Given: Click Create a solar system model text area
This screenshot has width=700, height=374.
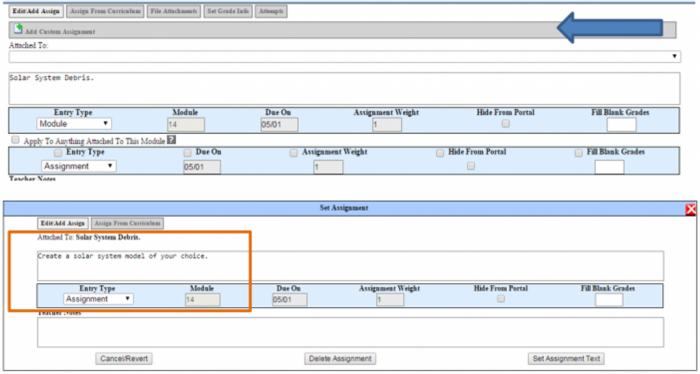Looking at the screenshot, I should (350, 266).
